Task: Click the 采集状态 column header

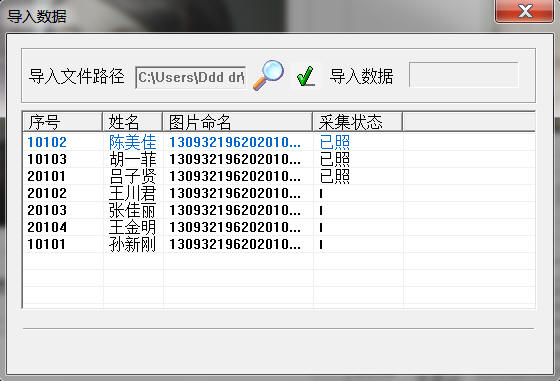Action: [358, 122]
